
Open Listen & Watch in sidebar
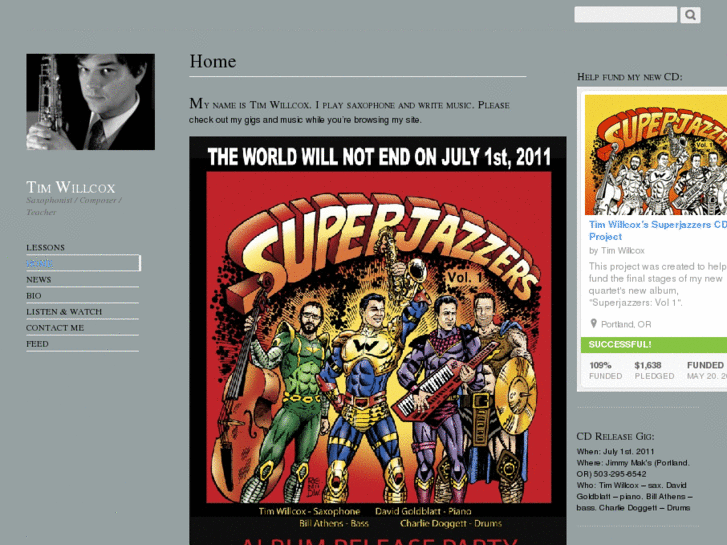pos(64,312)
